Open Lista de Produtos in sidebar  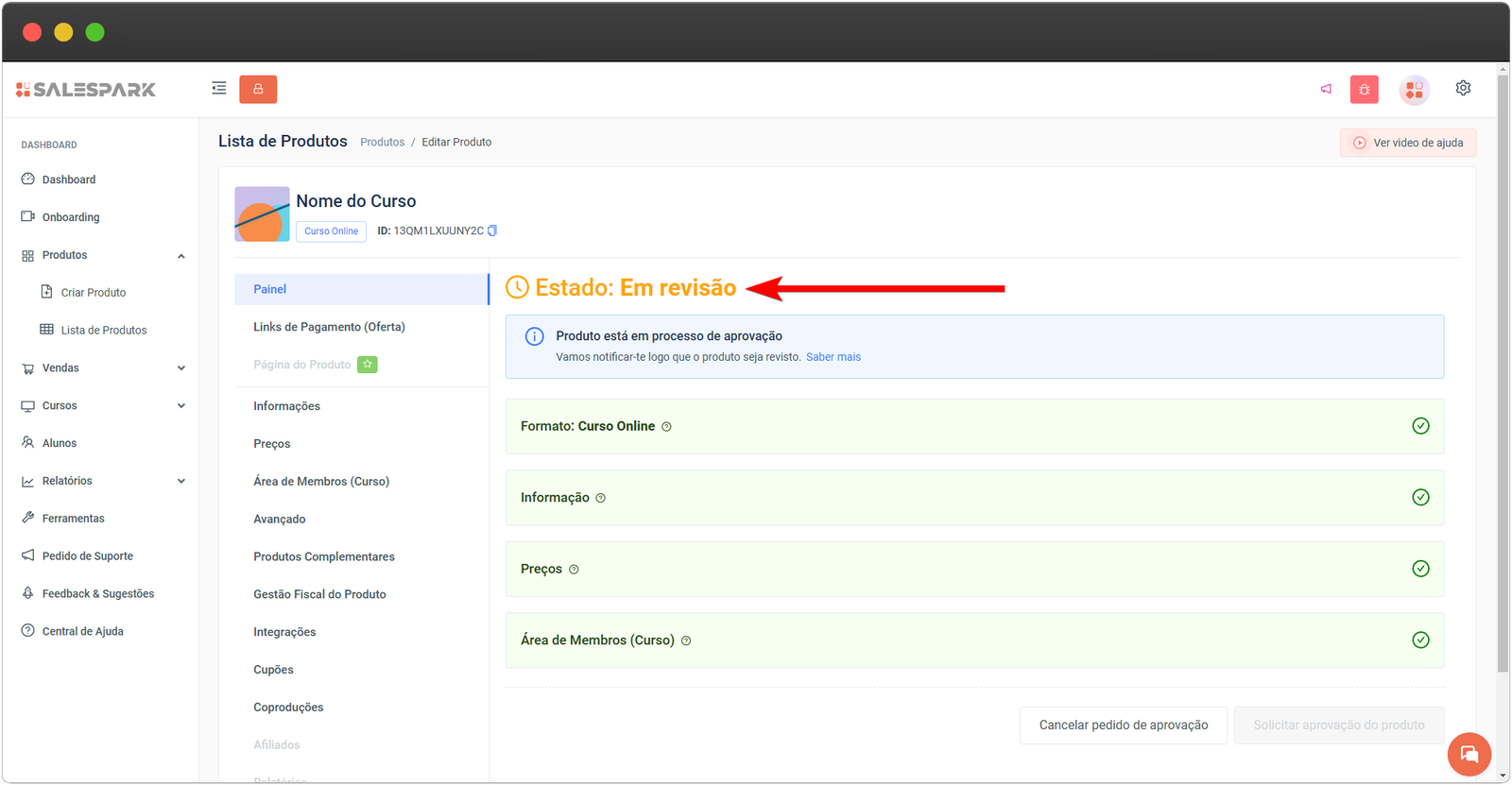pyautogui.click(x=103, y=331)
